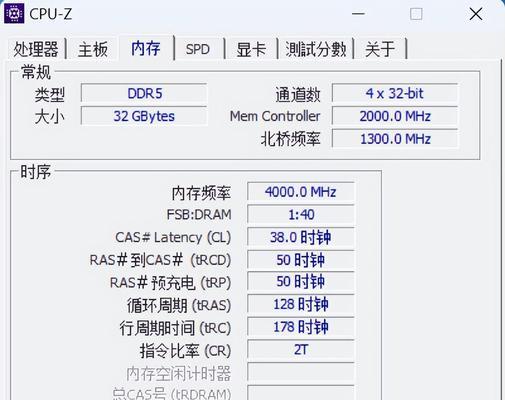Image resolution: width=505 pixels, height=400 pixels.
Task: Click the DDR5 memory type field
Action: pos(144,93)
